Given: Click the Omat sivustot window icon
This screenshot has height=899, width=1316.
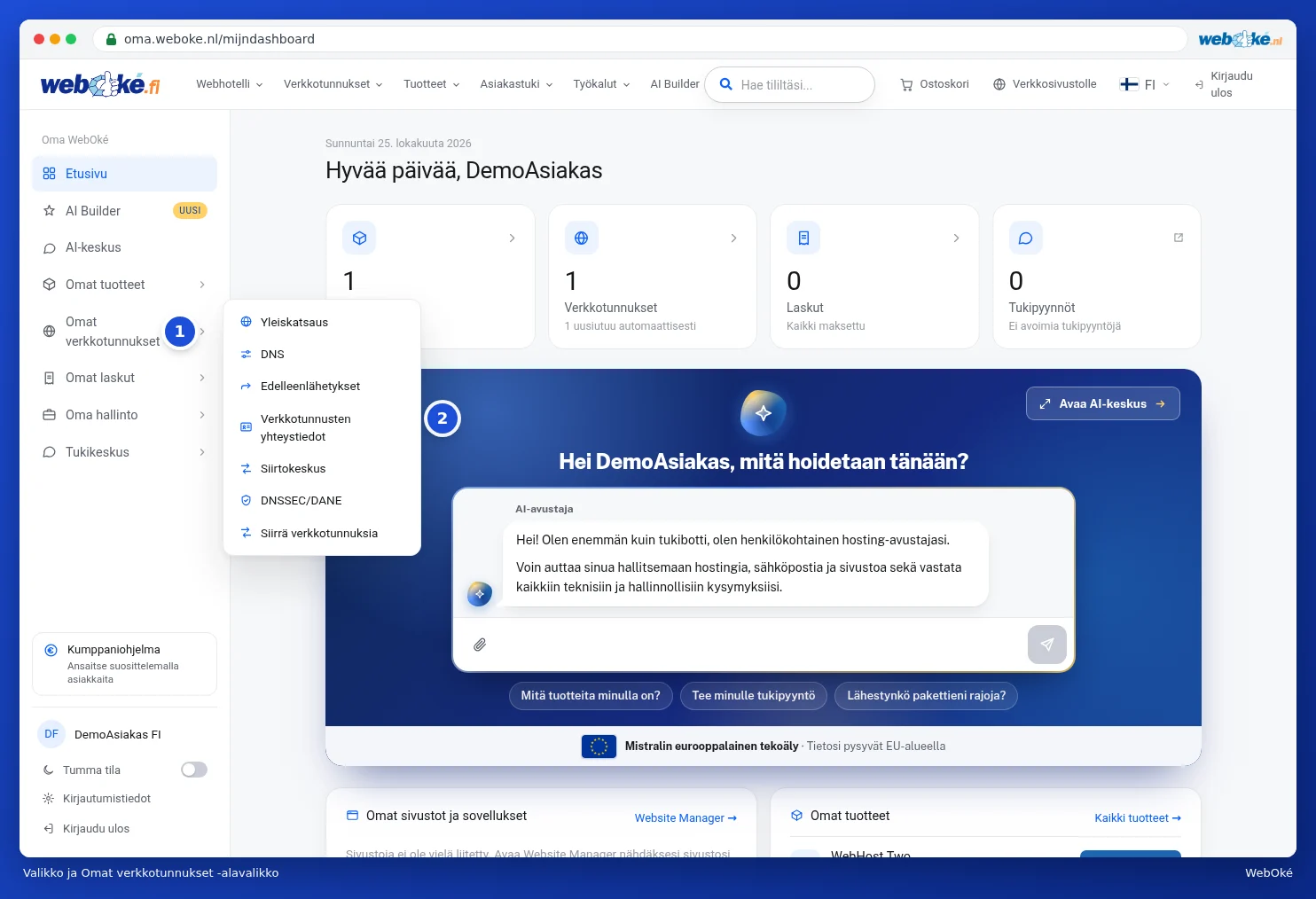Looking at the screenshot, I should [352, 816].
